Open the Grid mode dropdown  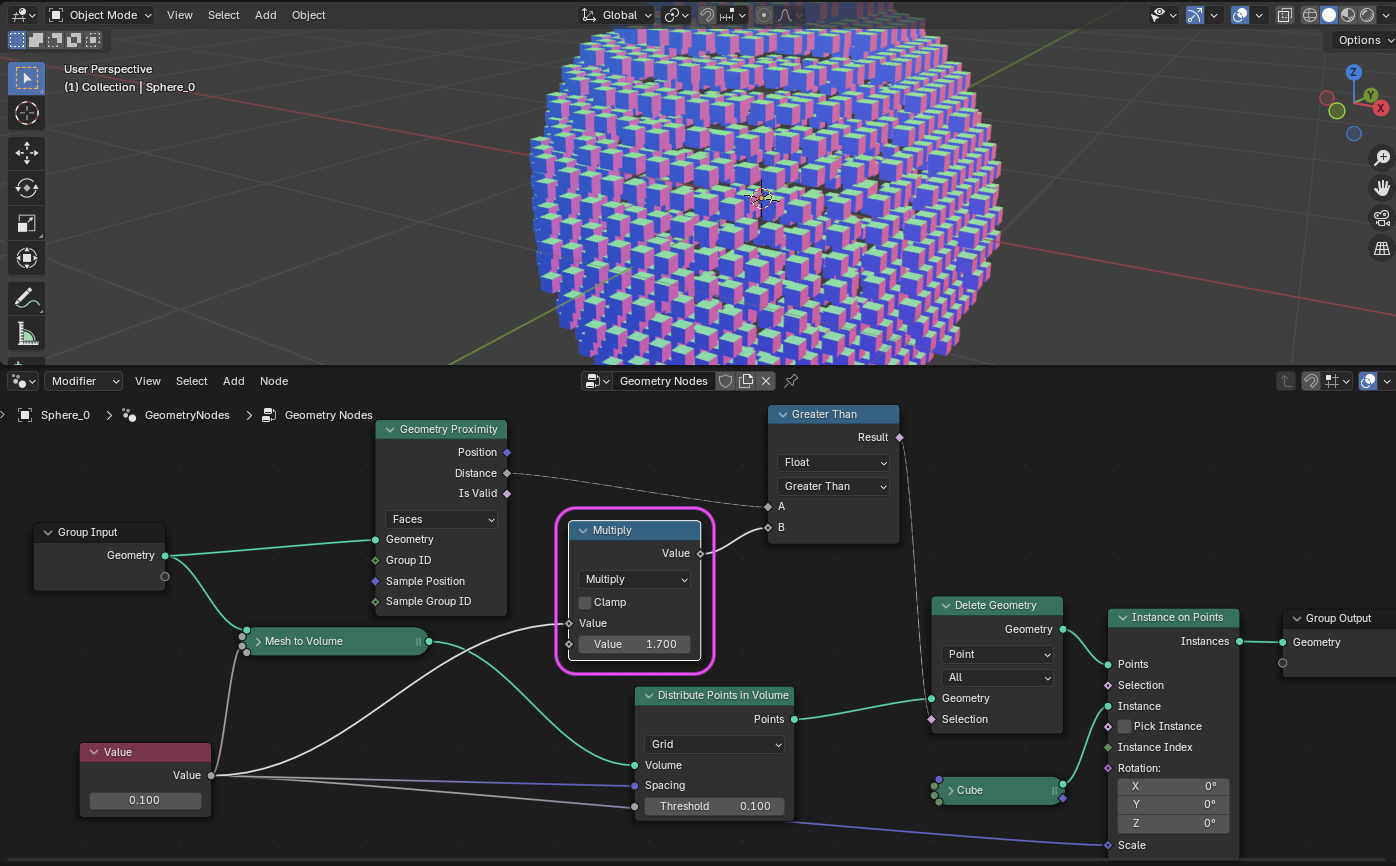coord(714,744)
